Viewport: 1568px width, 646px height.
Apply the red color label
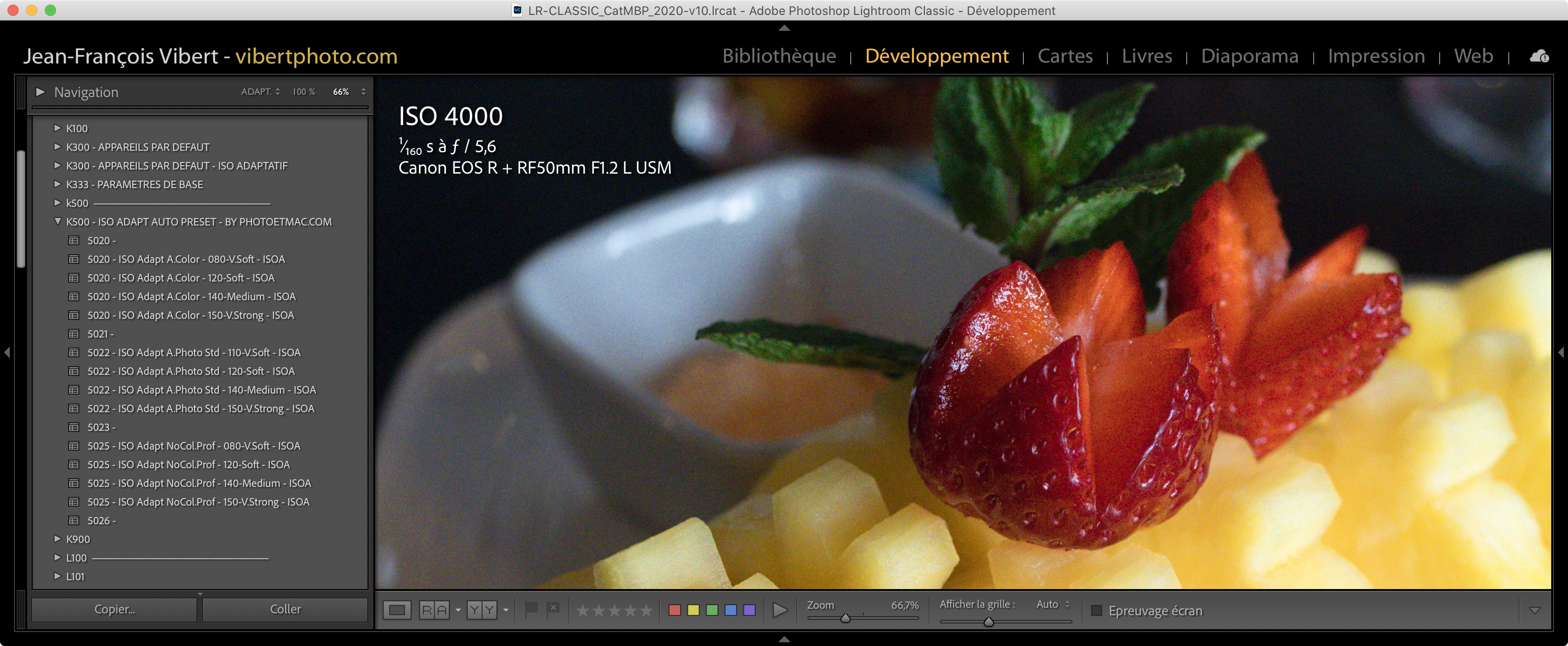click(674, 610)
